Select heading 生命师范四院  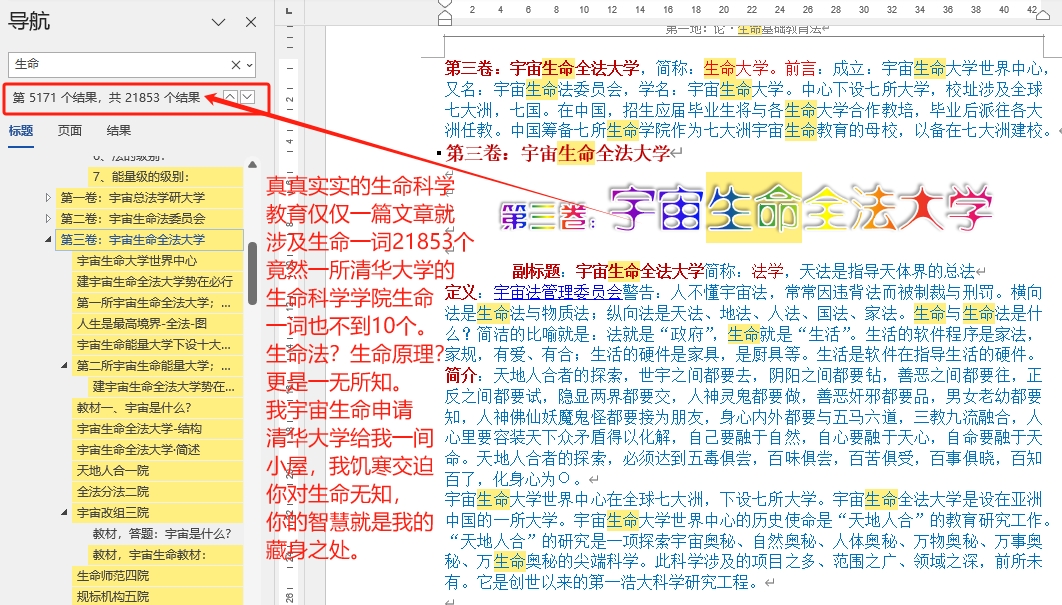(x=113, y=575)
